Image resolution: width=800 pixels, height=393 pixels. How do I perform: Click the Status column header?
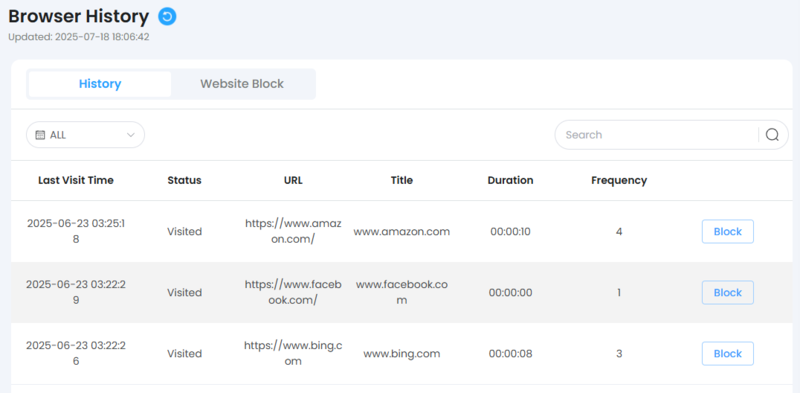click(x=184, y=180)
